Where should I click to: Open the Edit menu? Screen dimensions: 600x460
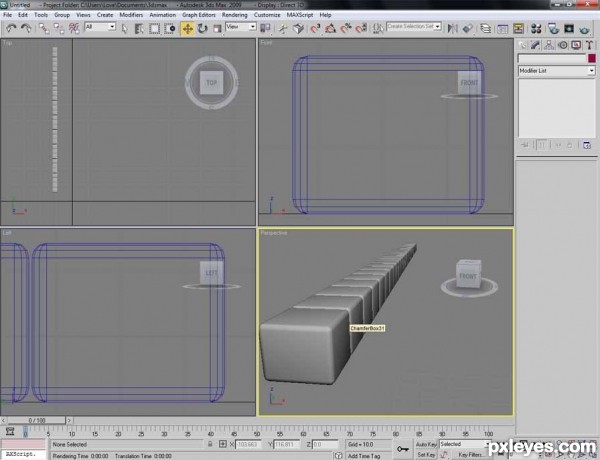tap(23, 15)
